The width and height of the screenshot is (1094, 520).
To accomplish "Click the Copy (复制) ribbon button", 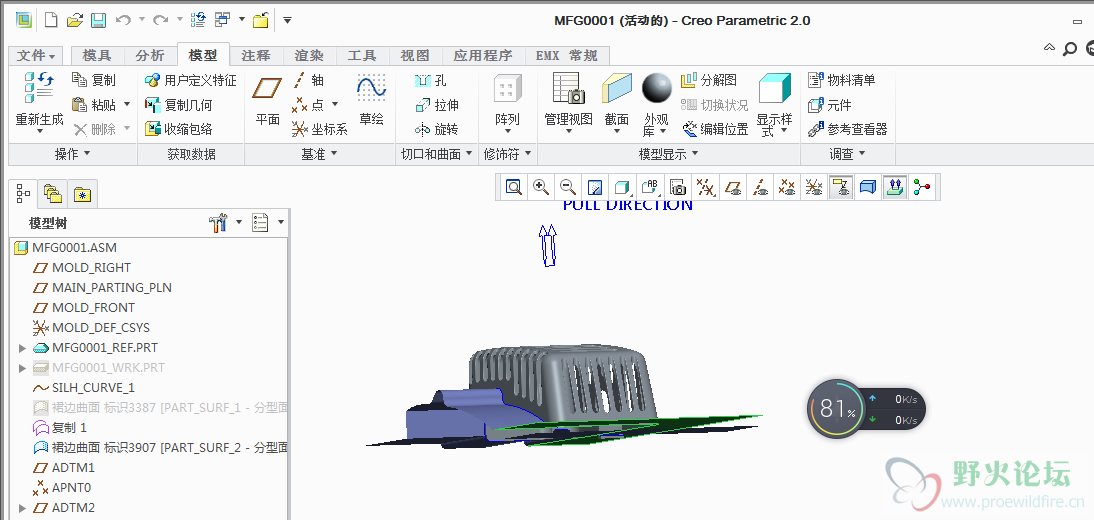I will [94, 80].
